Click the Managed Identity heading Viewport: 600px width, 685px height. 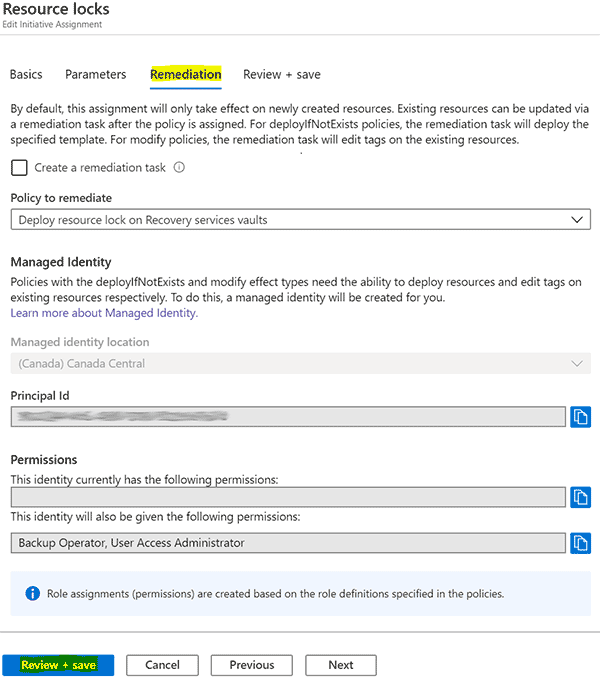(x=61, y=262)
